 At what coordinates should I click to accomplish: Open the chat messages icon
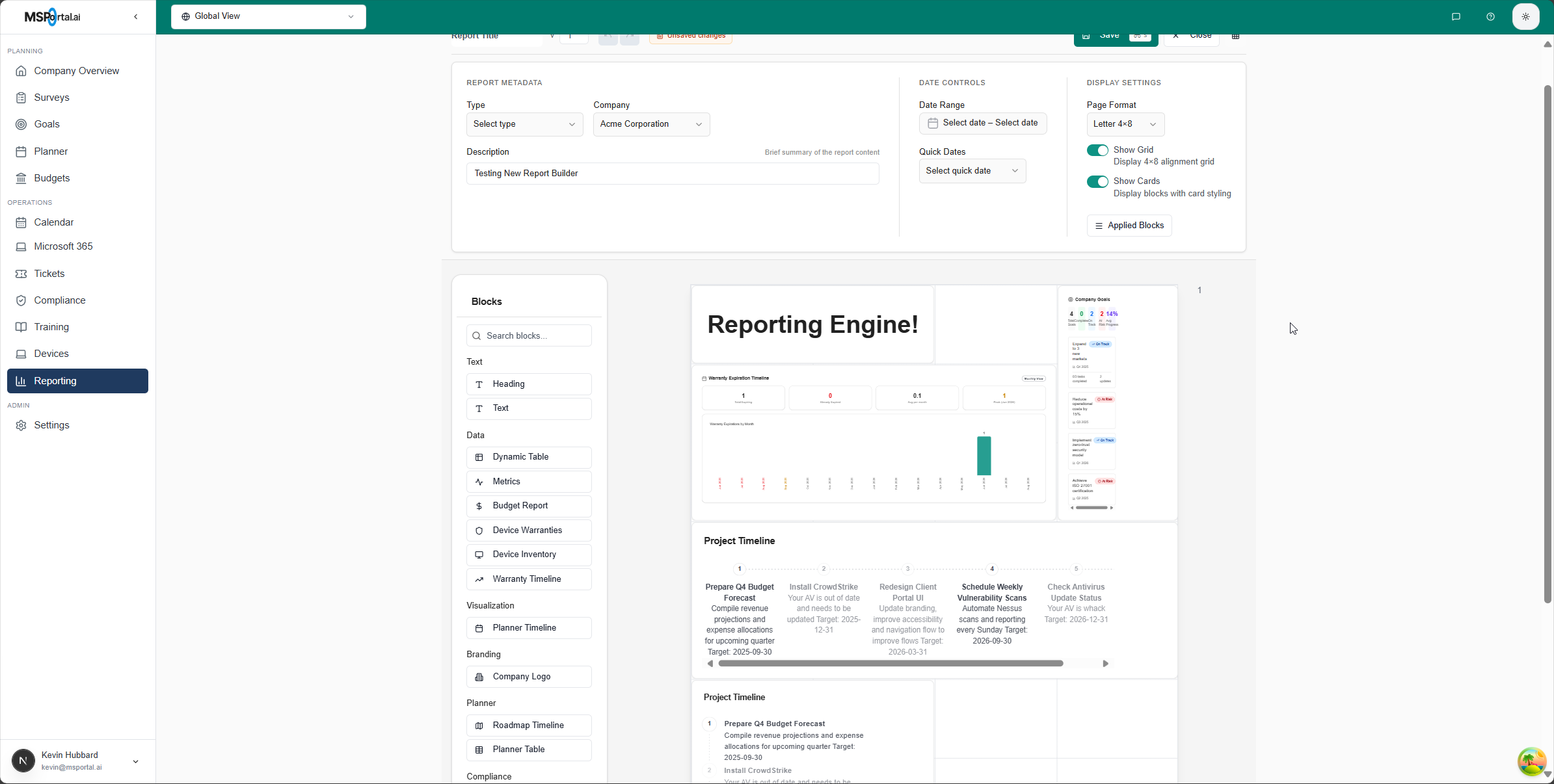coord(1456,17)
